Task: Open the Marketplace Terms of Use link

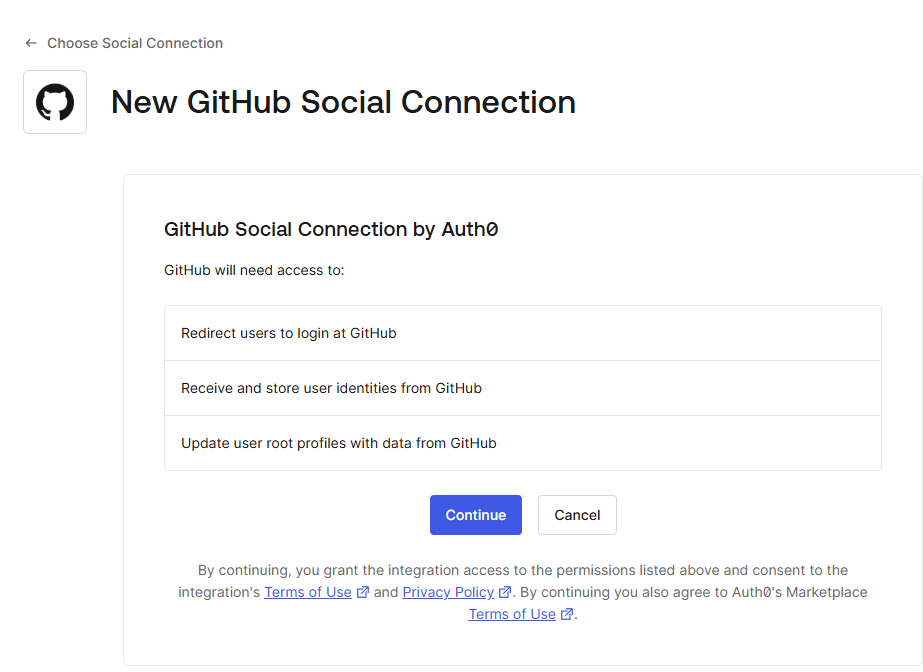Action: tap(512, 614)
